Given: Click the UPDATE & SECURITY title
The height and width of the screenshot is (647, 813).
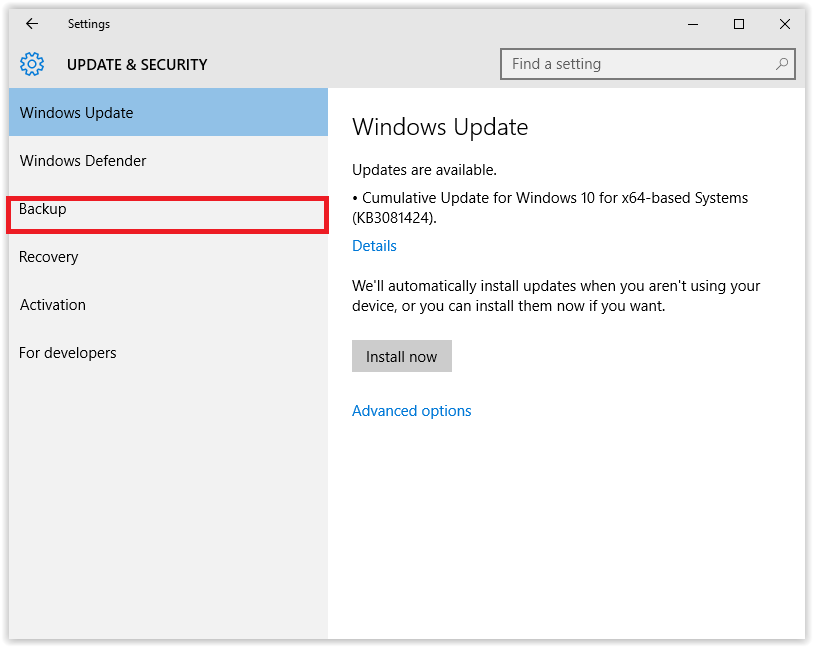Looking at the screenshot, I should pos(137,65).
